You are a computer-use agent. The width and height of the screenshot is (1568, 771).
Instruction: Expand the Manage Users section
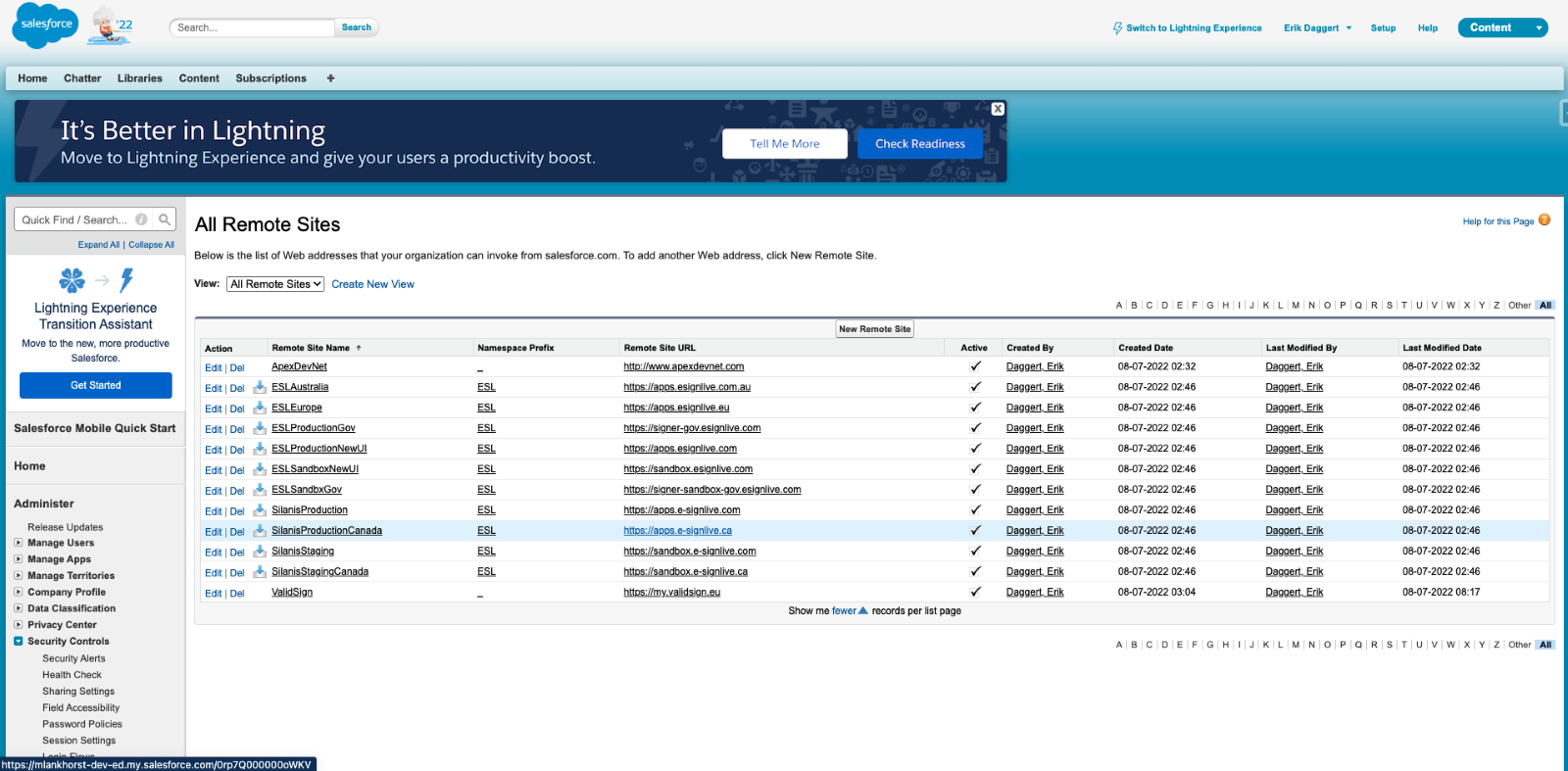(x=19, y=542)
